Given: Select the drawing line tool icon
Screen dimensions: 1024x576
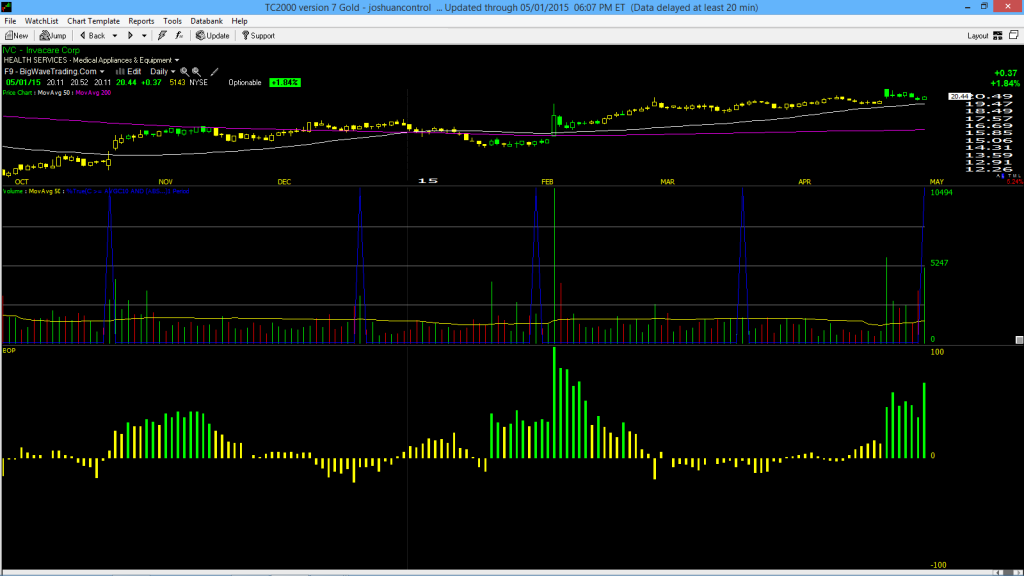Looking at the screenshot, I should [x=214, y=72].
